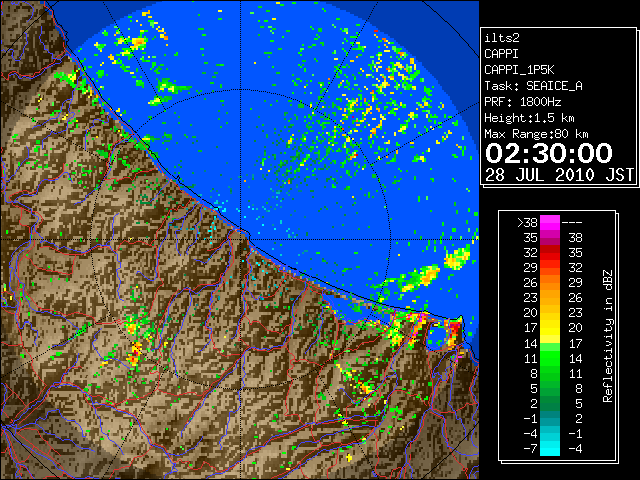This screenshot has height=480, width=640.
Task: Click the '-7' legend label
Action: point(530,449)
